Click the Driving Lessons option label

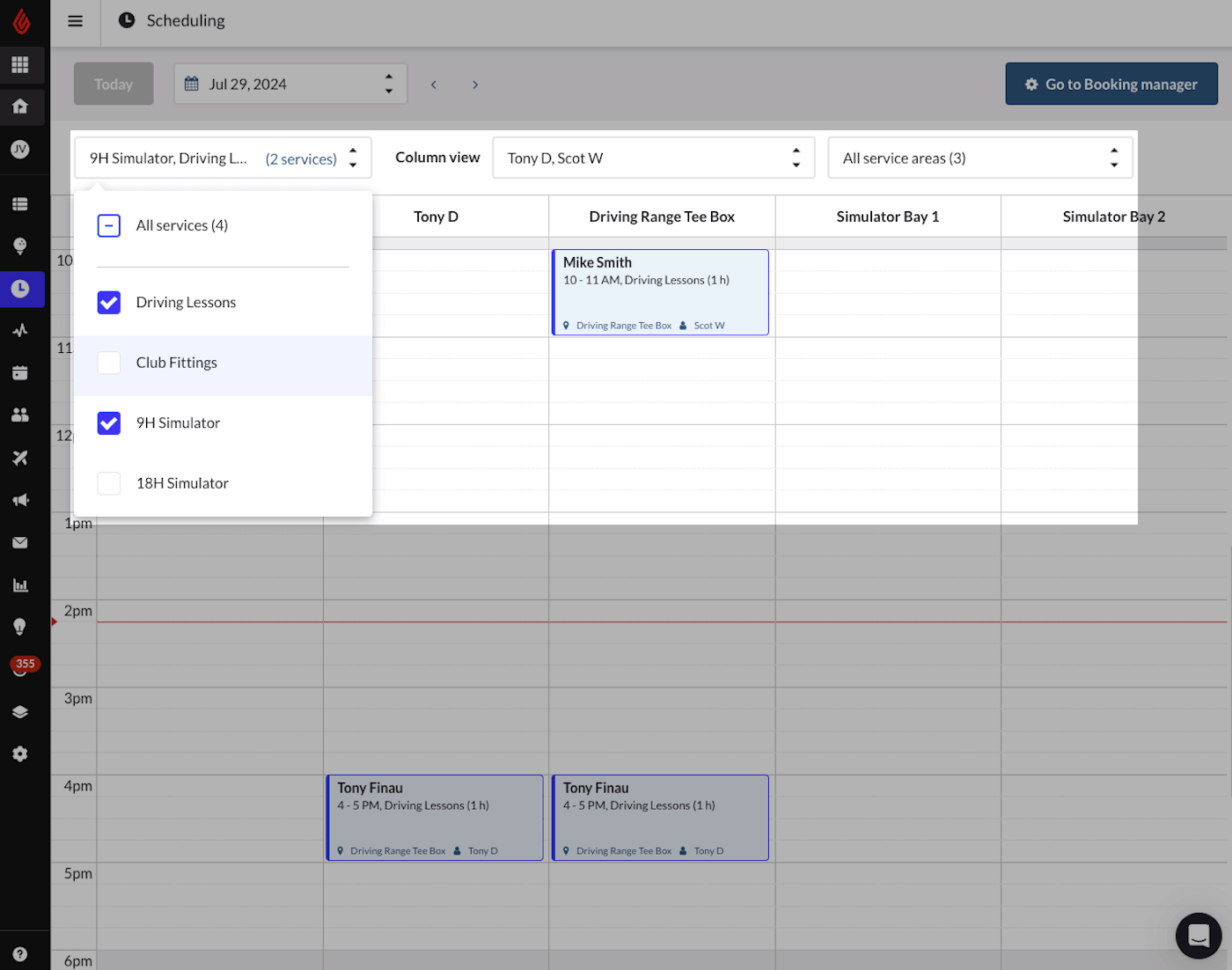click(186, 302)
